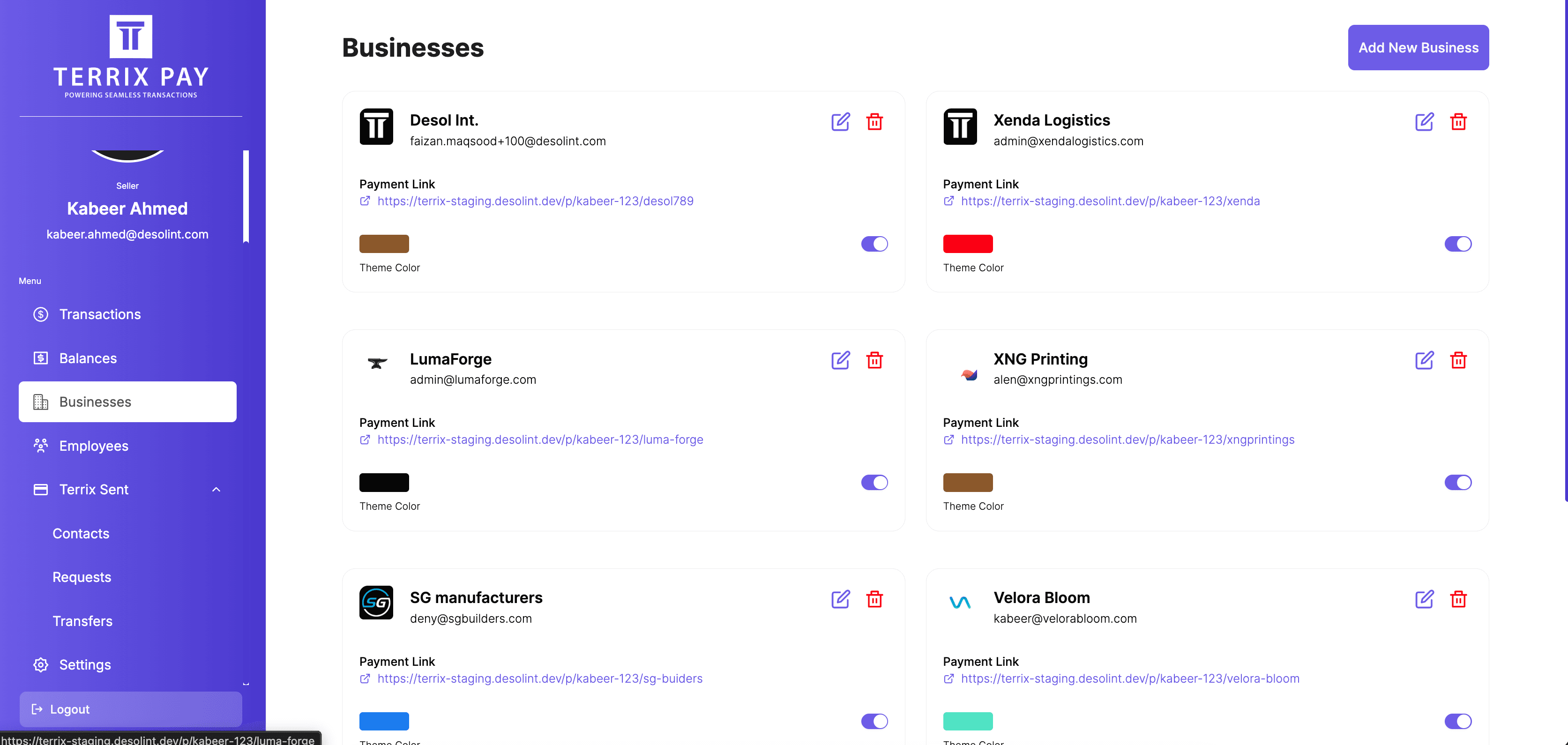Screen dimensions: 1568x745
Task: Select Businesses in the sidebar menu
Action: [x=127, y=402]
